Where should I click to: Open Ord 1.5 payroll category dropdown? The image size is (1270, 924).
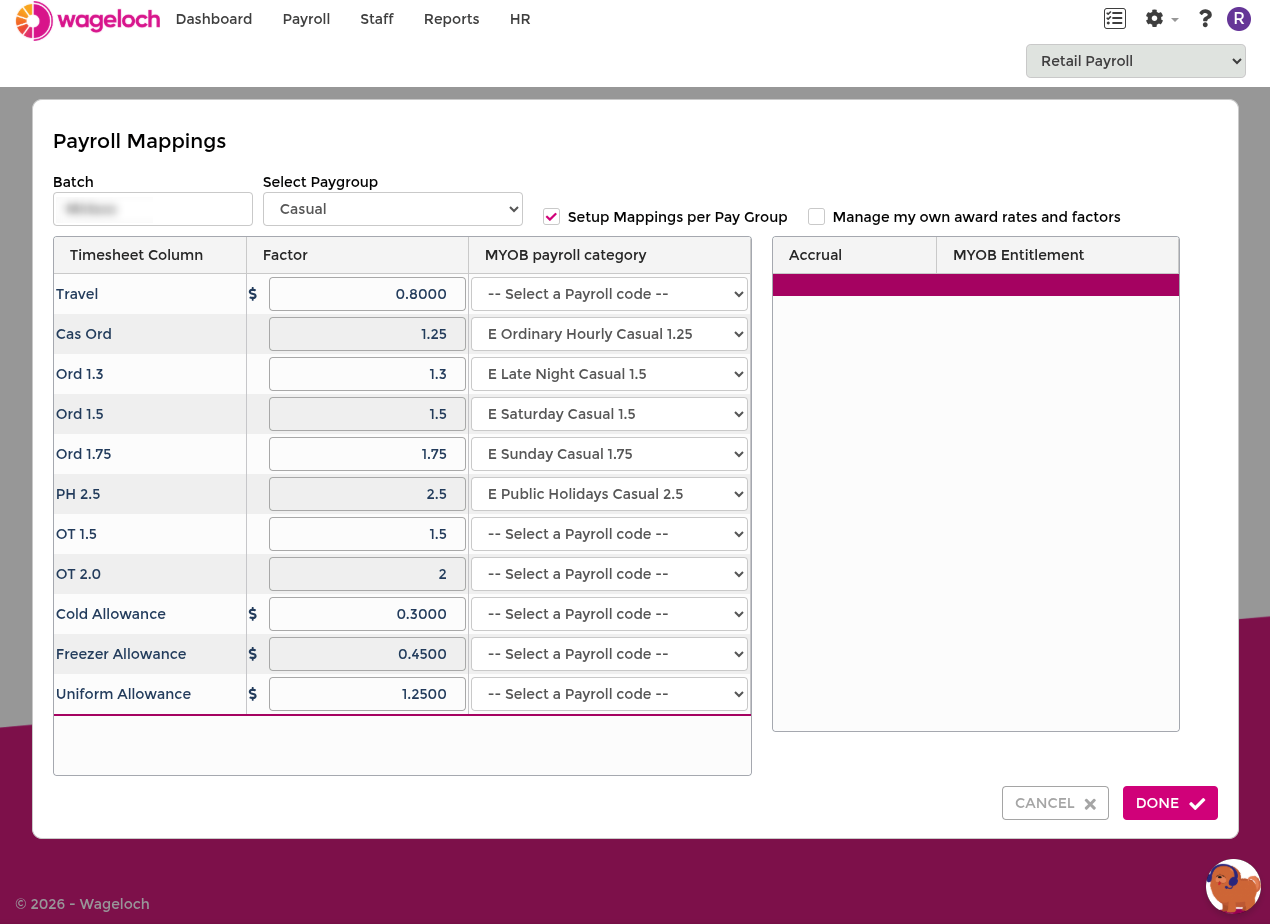(609, 414)
